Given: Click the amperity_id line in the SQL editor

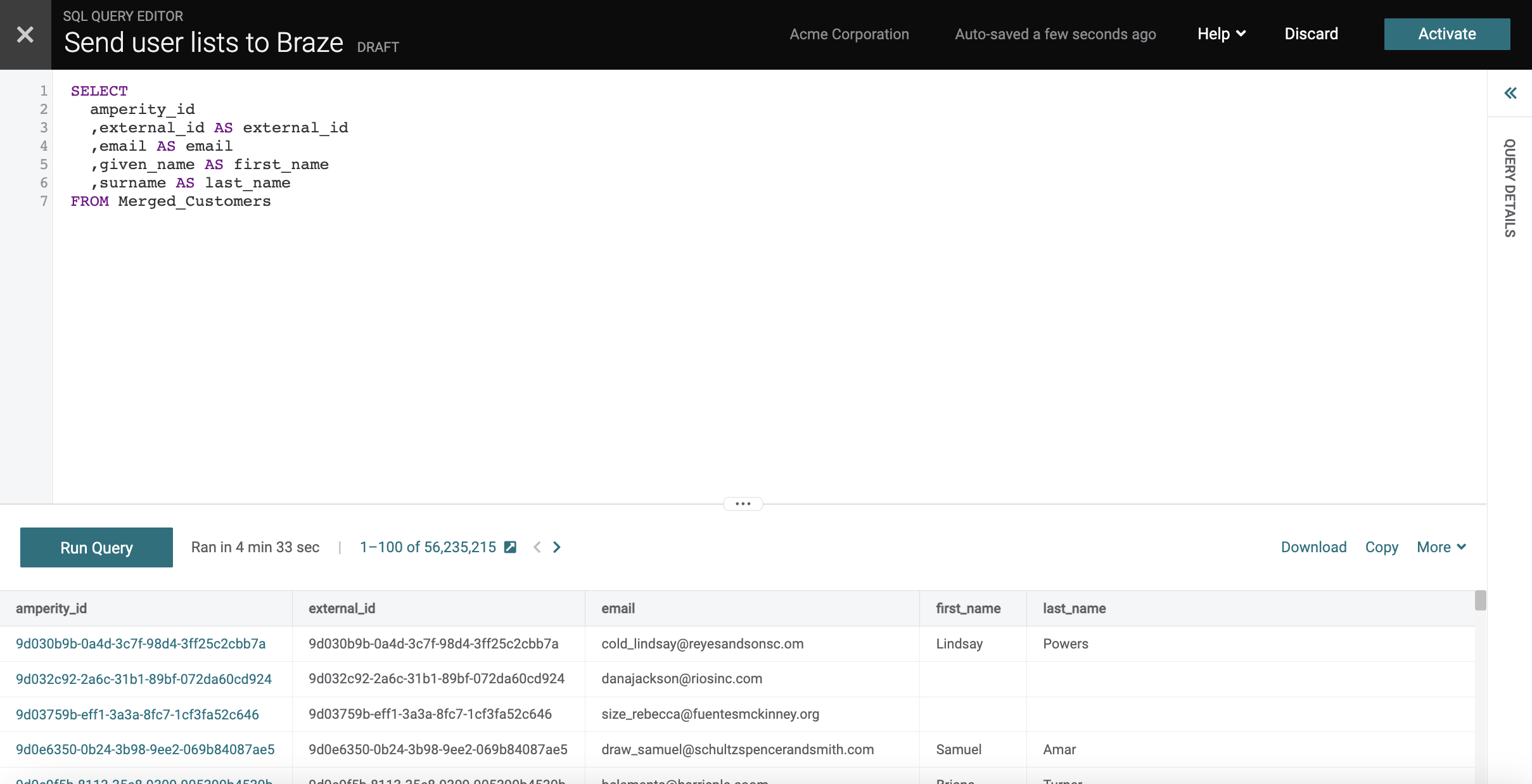Looking at the screenshot, I should click(143, 110).
